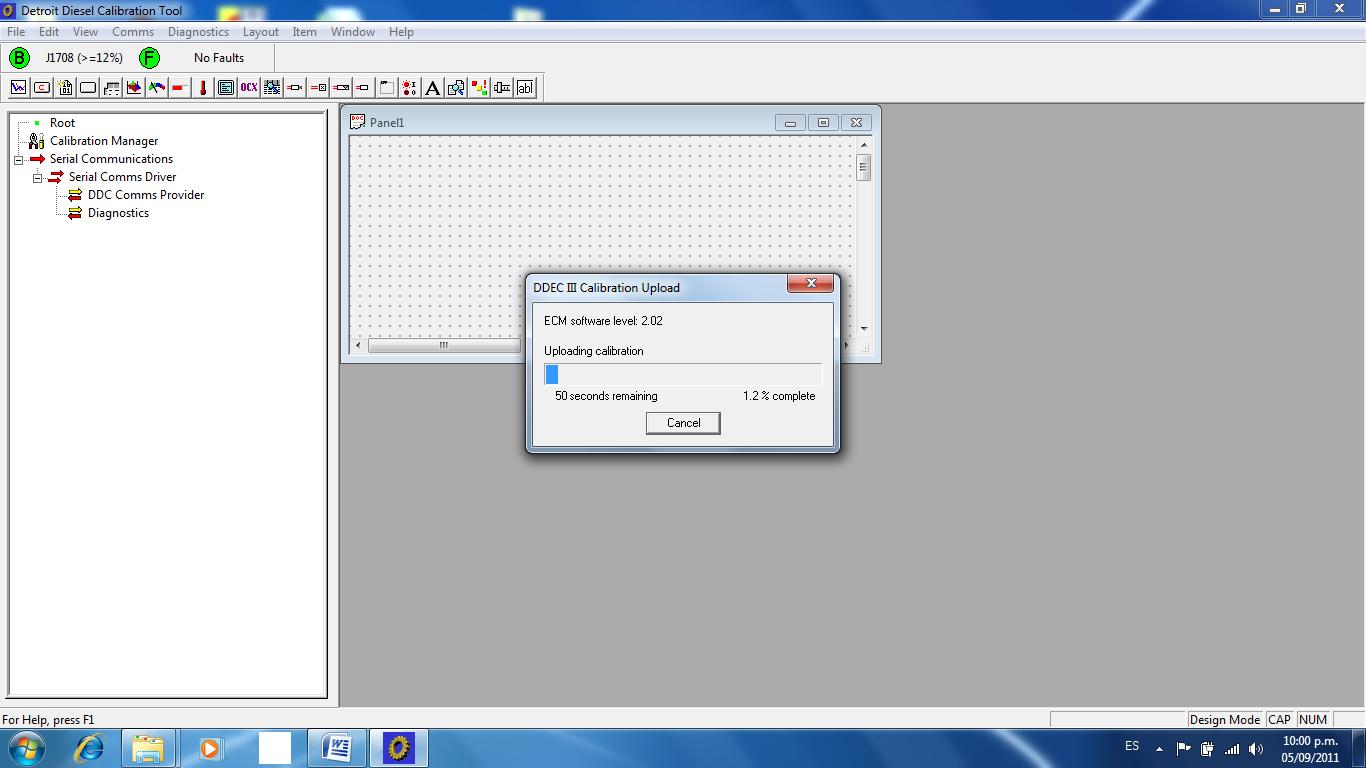
Task: Open Calibration Manager tree item
Action: tap(104, 141)
